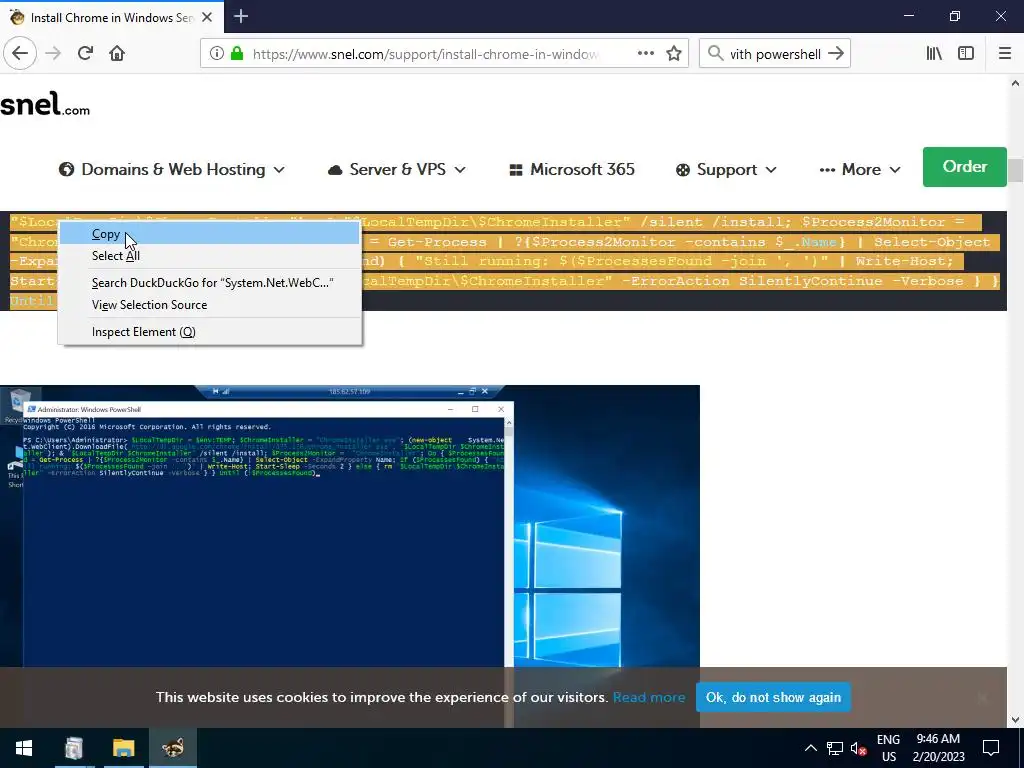
Task: Expand the Server & VPS menu
Action: 396,170
